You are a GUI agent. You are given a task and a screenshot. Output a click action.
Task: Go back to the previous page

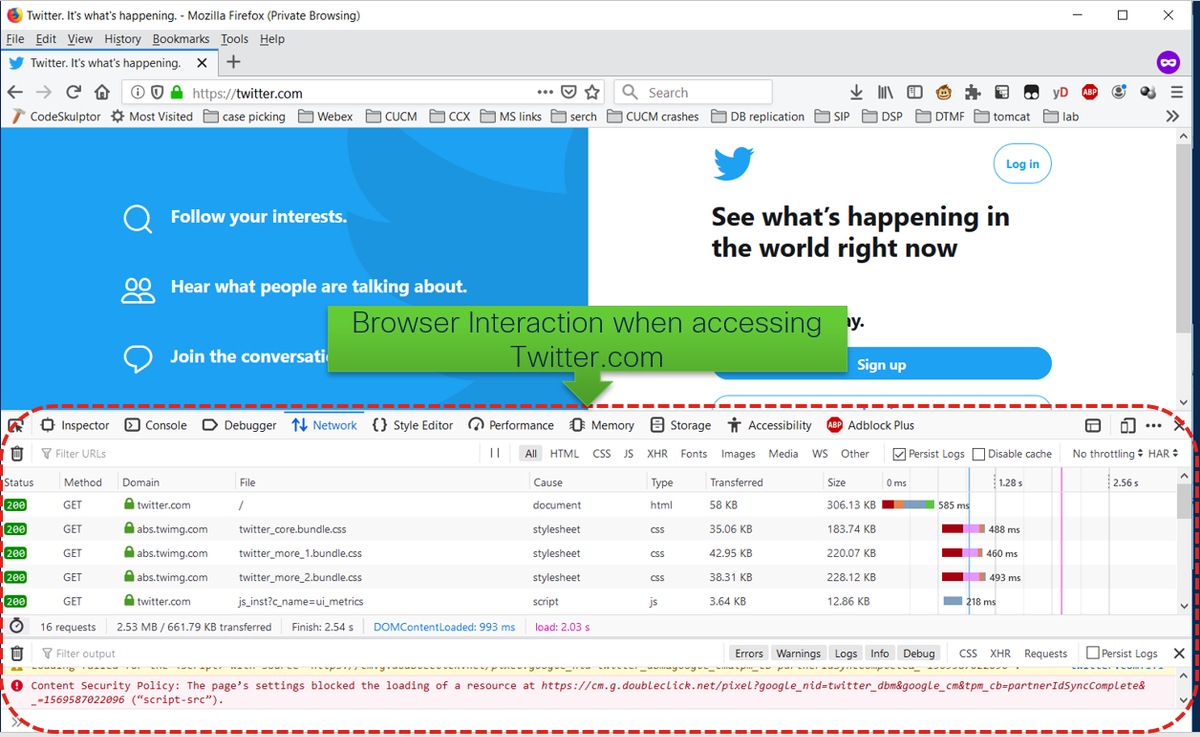pyautogui.click(x=15, y=92)
